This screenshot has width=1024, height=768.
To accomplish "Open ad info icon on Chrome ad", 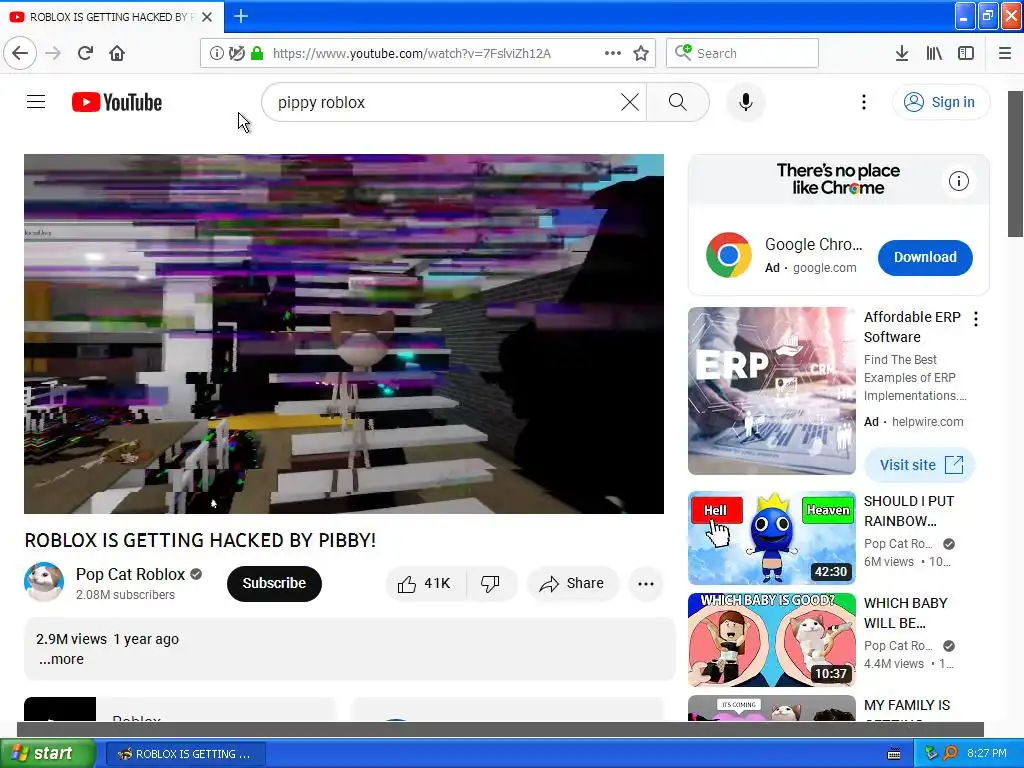I will pos(959,181).
